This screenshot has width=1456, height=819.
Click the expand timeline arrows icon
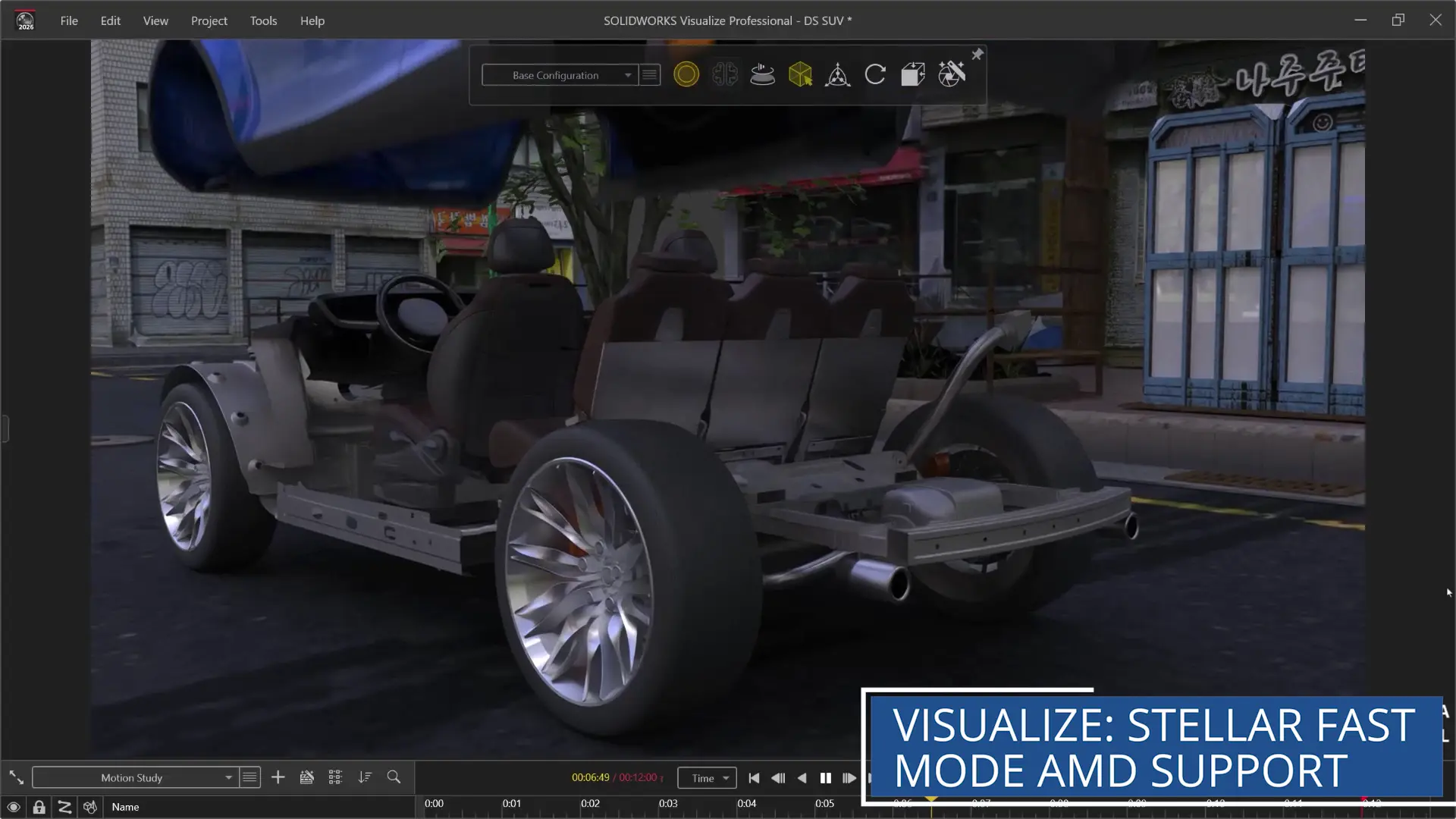tap(16, 777)
